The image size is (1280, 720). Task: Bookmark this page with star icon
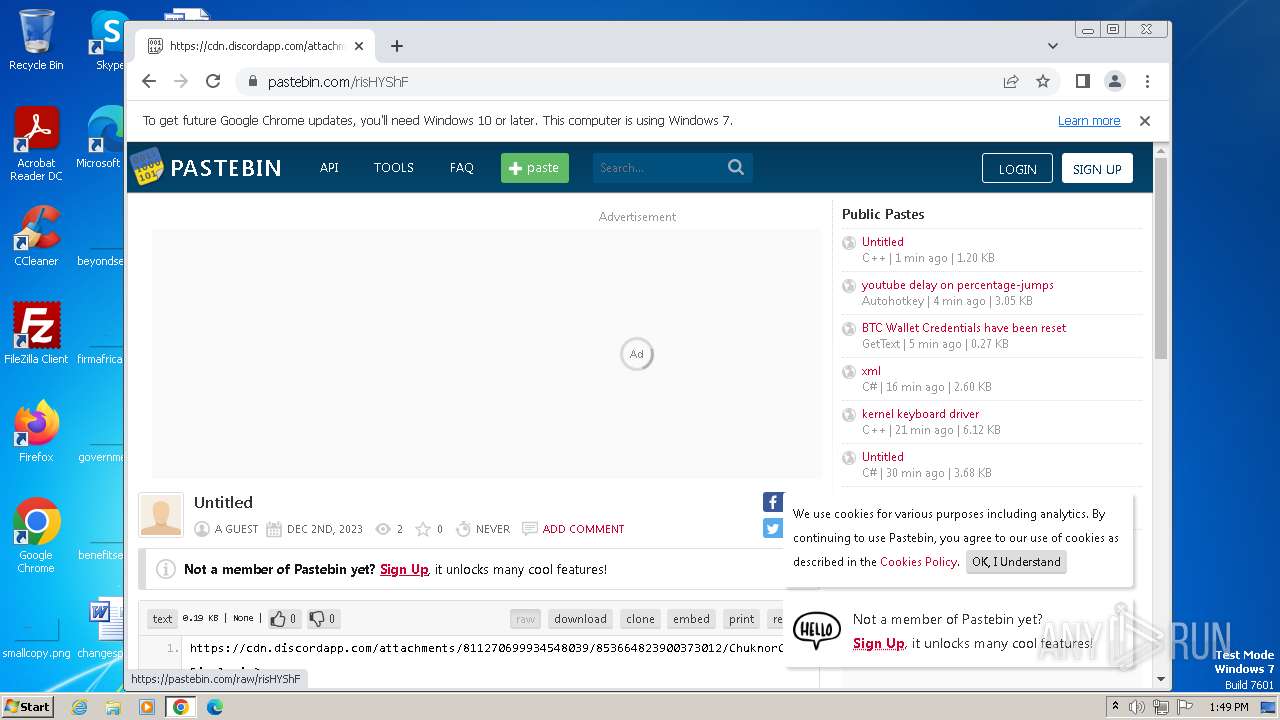click(1043, 81)
